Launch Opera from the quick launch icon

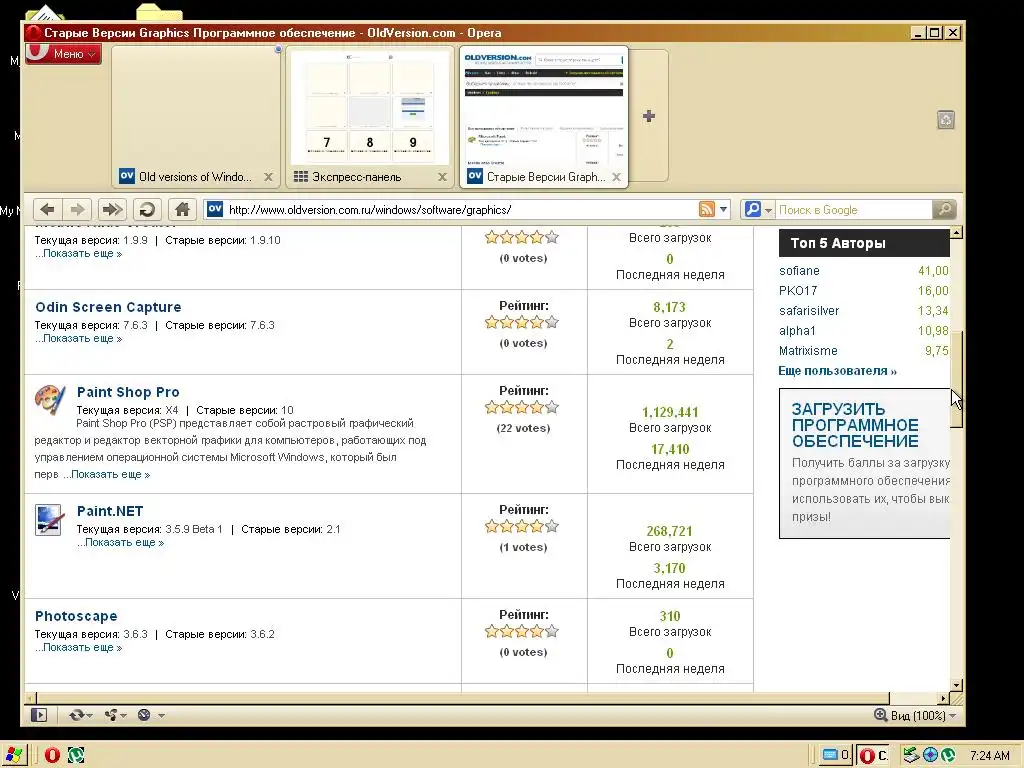coord(52,755)
